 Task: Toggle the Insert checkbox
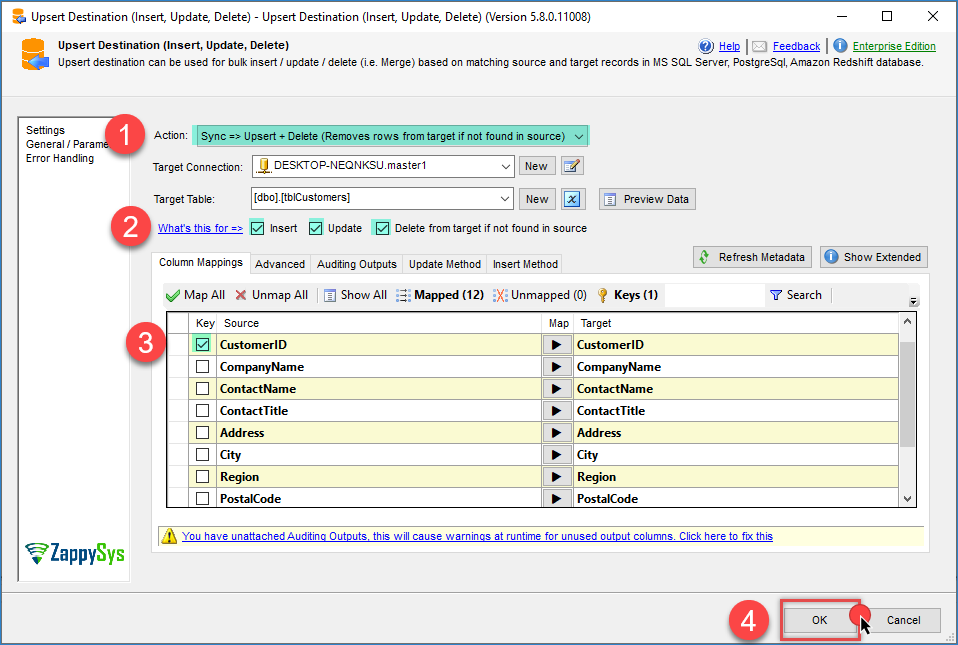(257, 228)
